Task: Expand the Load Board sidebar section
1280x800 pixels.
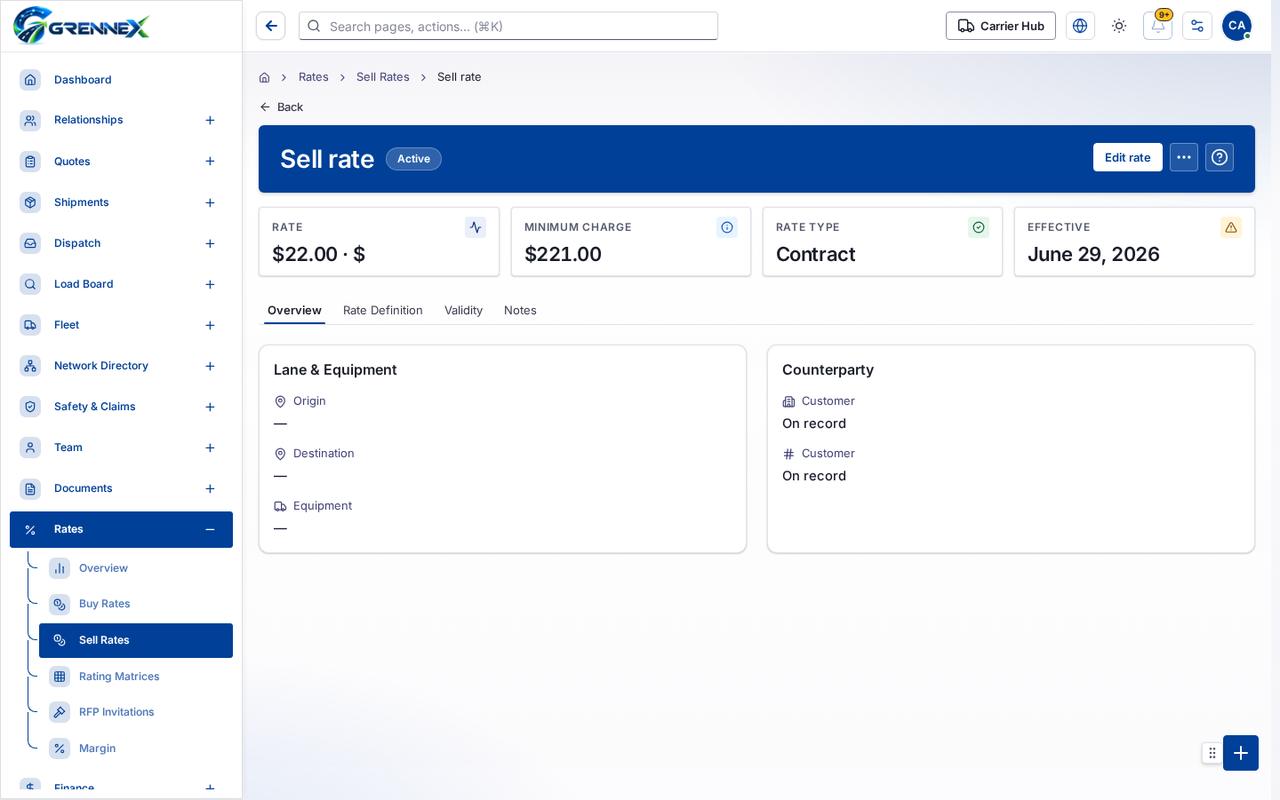Action: pyautogui.click(x=210, y=285)
